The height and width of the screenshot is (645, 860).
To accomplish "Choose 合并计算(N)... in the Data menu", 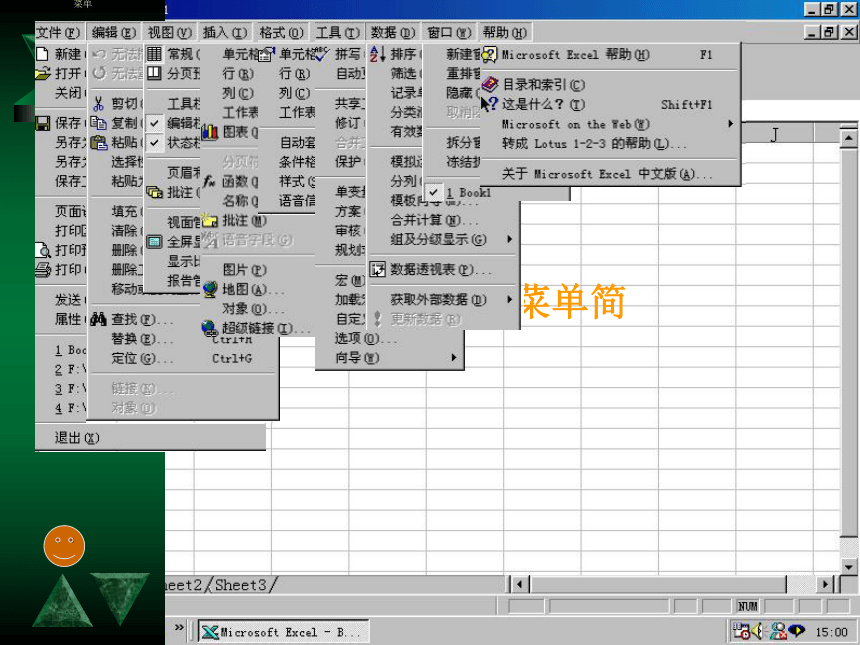I will click(434, 220).
